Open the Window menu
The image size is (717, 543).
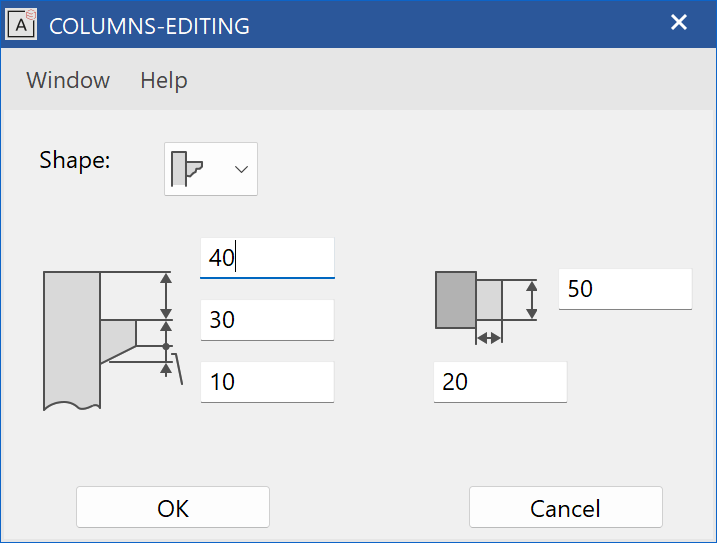click(68, 80)
